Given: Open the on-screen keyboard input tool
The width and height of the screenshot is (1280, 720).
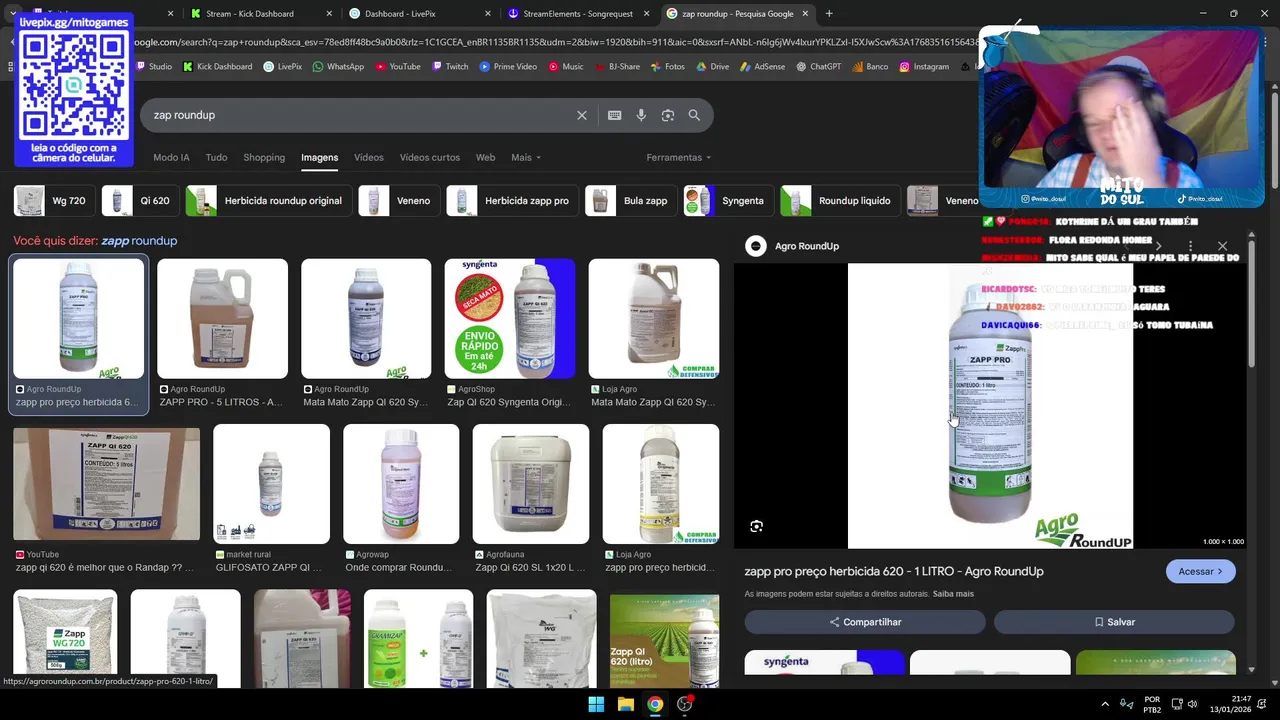Looking at the screenshot, I should pos(615,115).
